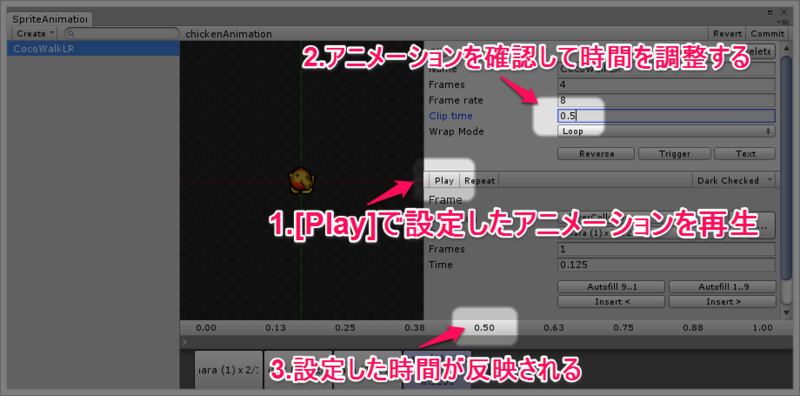Open the Create dropdown menu
This screenshot has height=396, width=800.
[35, 34]
